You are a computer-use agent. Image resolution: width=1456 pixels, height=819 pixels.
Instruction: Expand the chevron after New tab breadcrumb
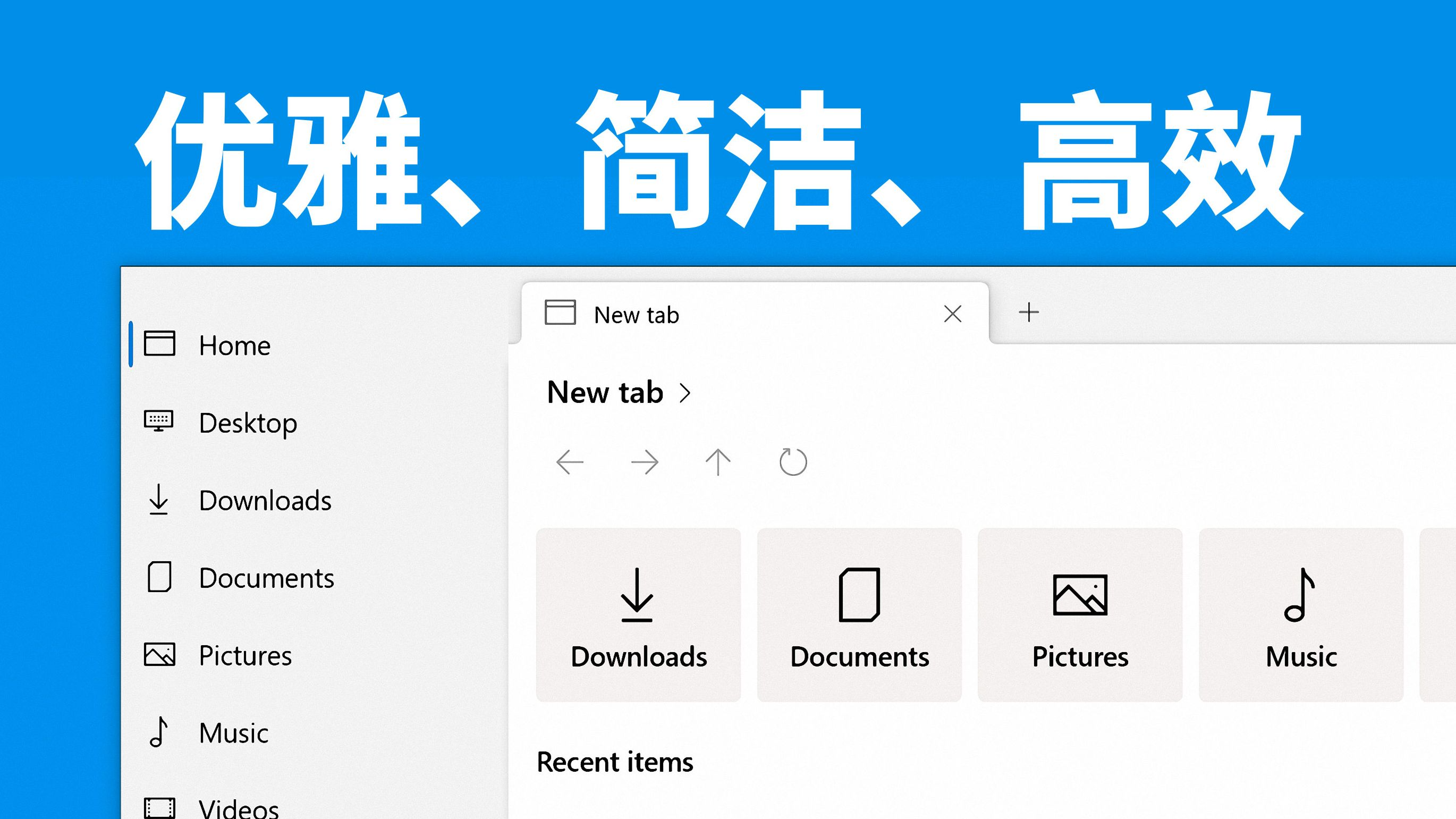[x=685, y=393]
